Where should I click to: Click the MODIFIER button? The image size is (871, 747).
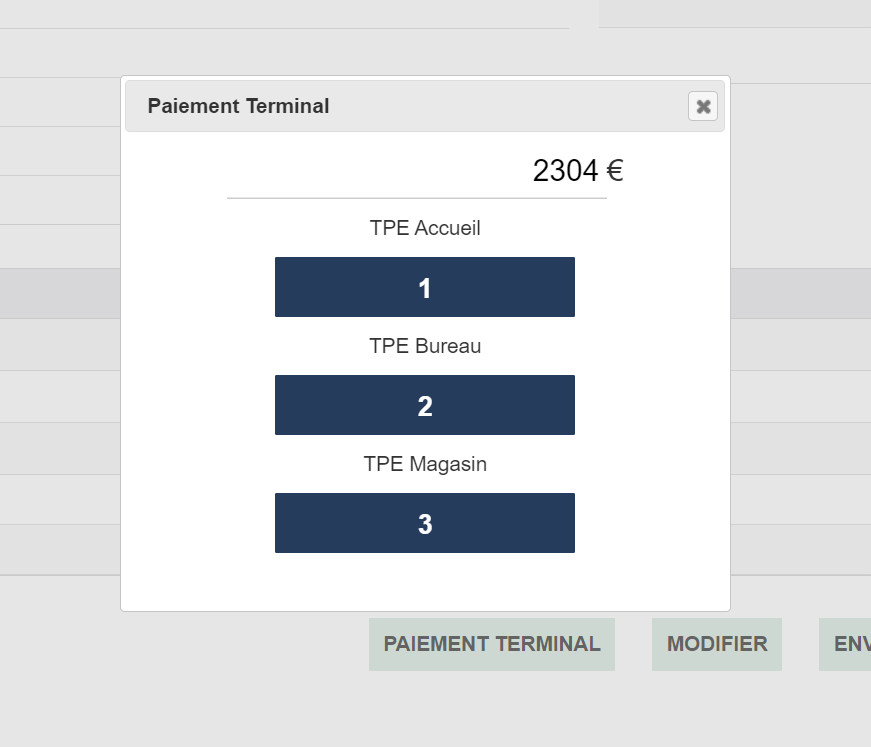(717, 644)
